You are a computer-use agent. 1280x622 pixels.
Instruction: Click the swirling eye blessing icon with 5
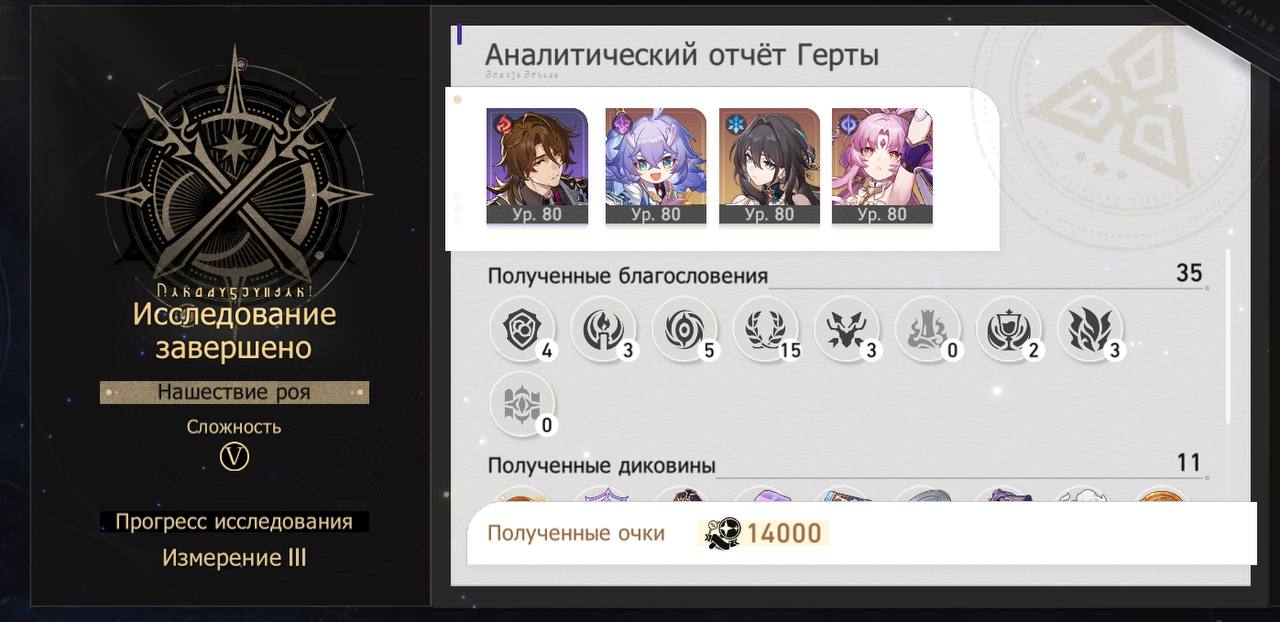tap(684, 329)
